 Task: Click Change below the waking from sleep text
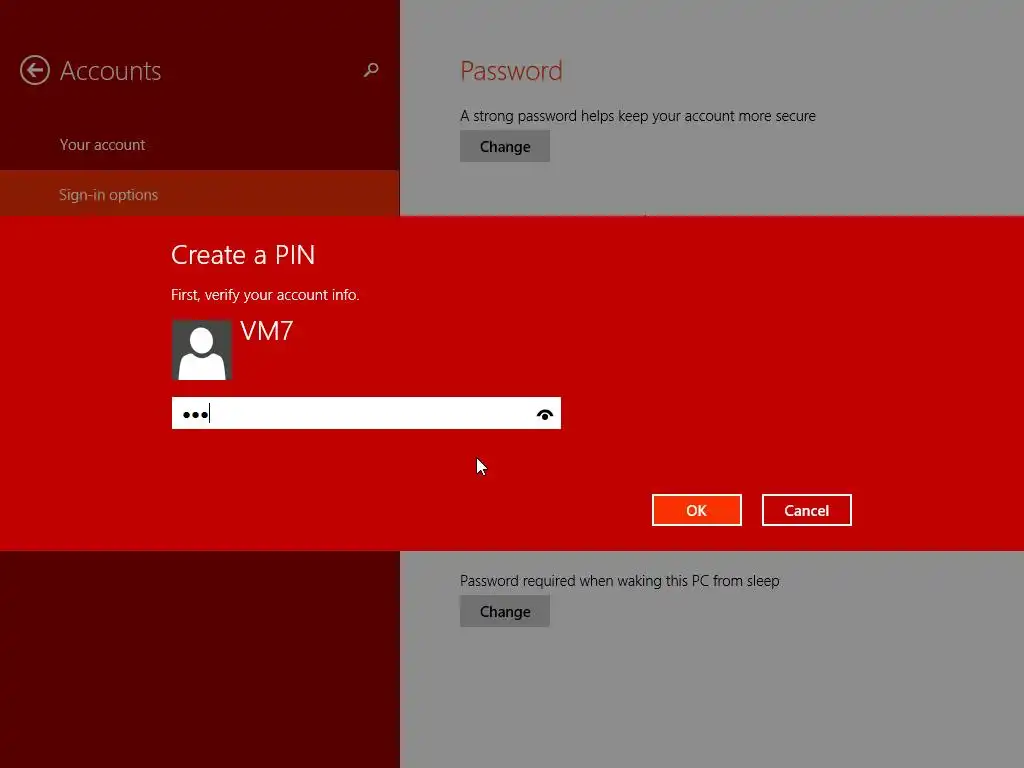pos(505,611)
